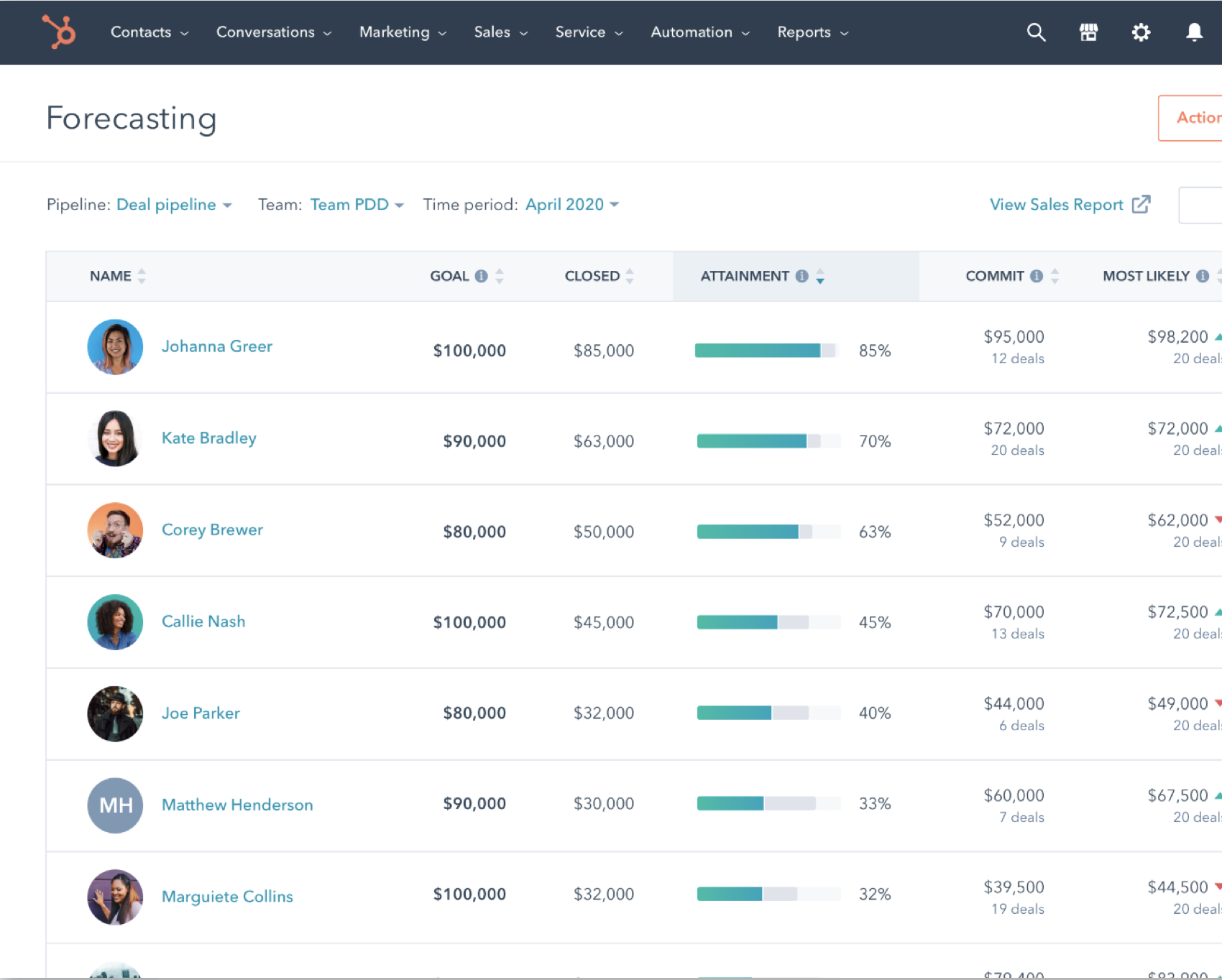Click Matthew Henderson's MH avatar
The height and width of the screenshot is (980, 1222).
click(x=115, y=805)
